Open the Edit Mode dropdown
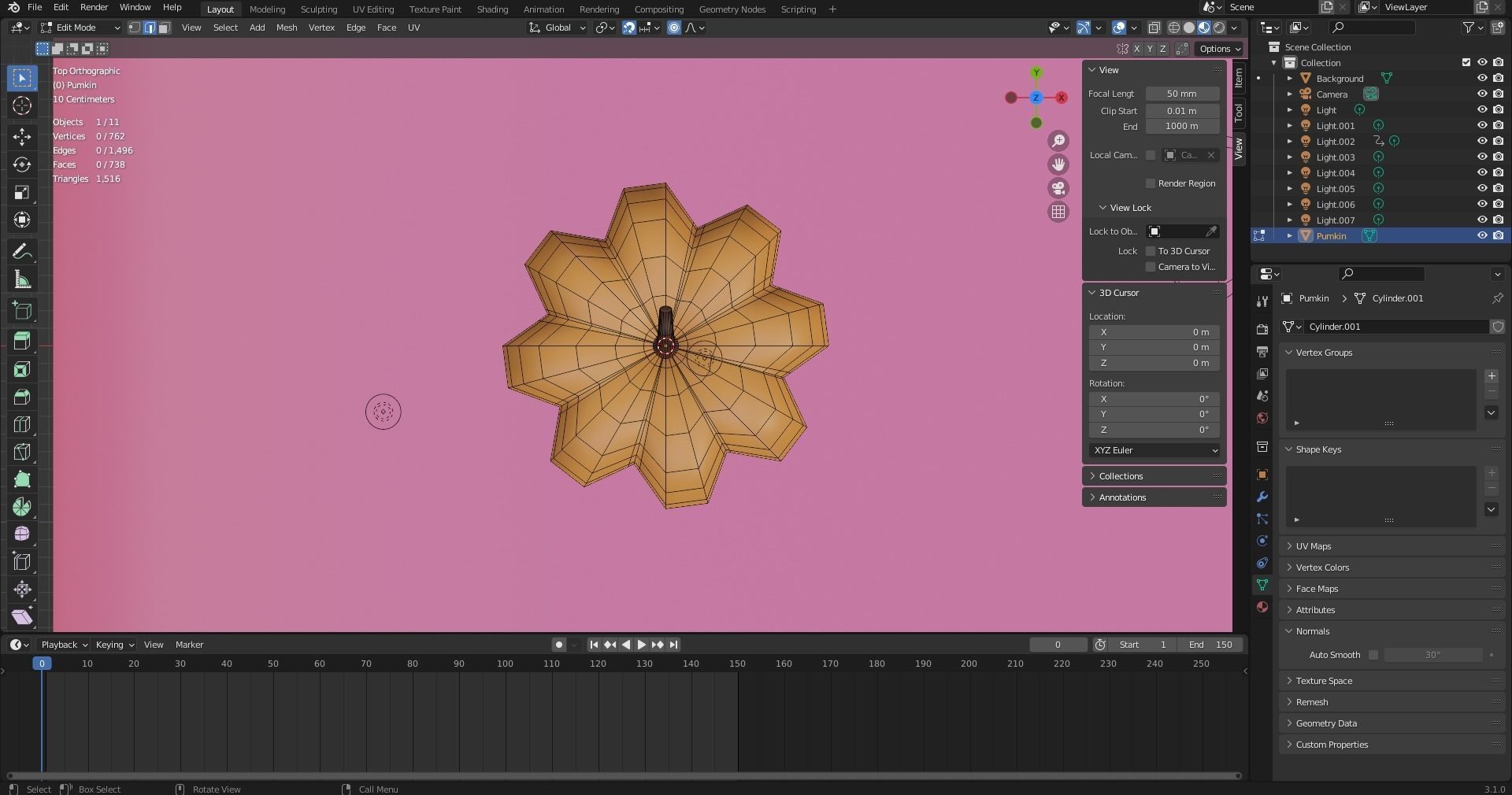 (x=81, y=28)
